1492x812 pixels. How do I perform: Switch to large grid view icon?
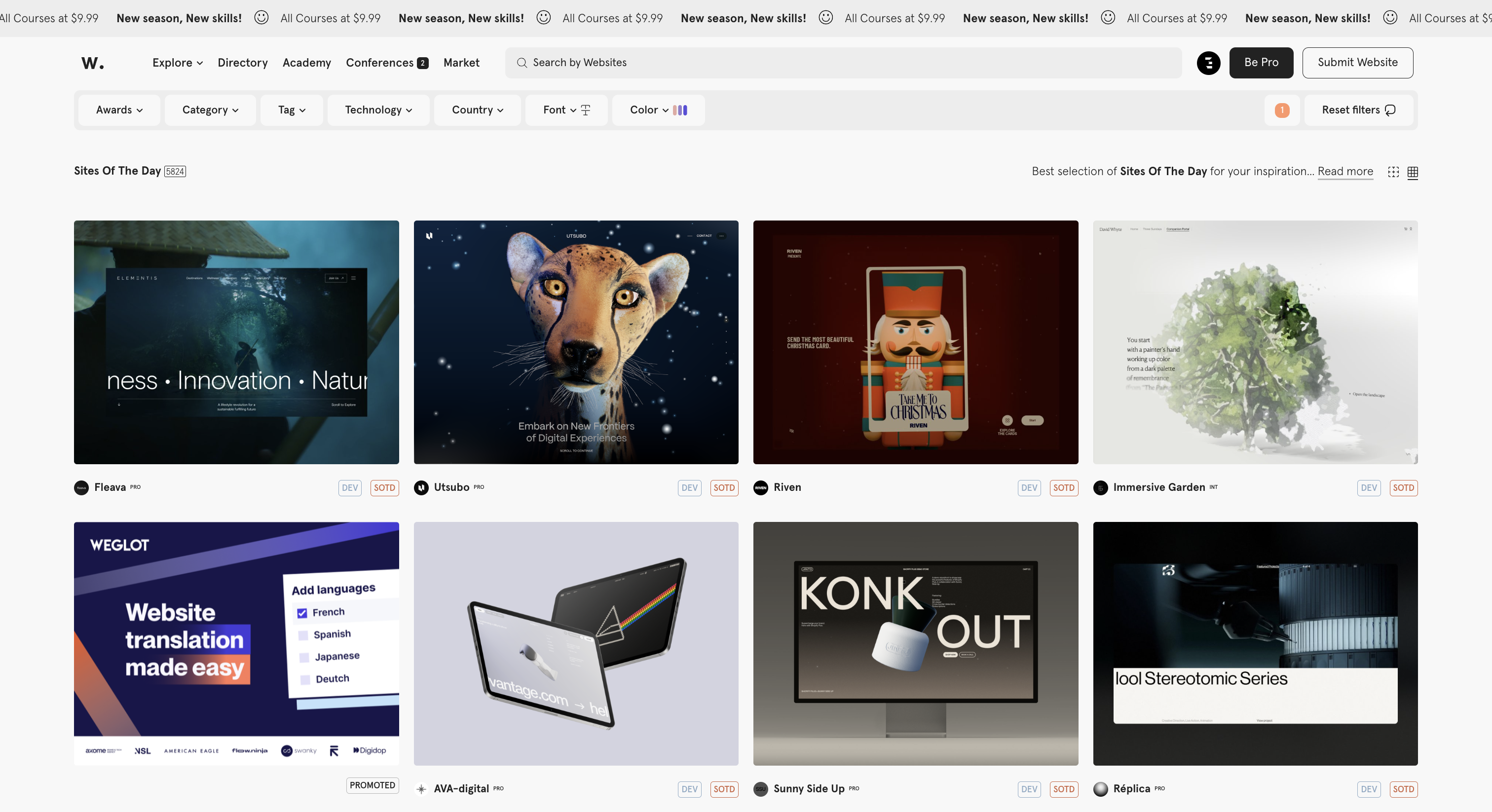tap(1393, 172)
